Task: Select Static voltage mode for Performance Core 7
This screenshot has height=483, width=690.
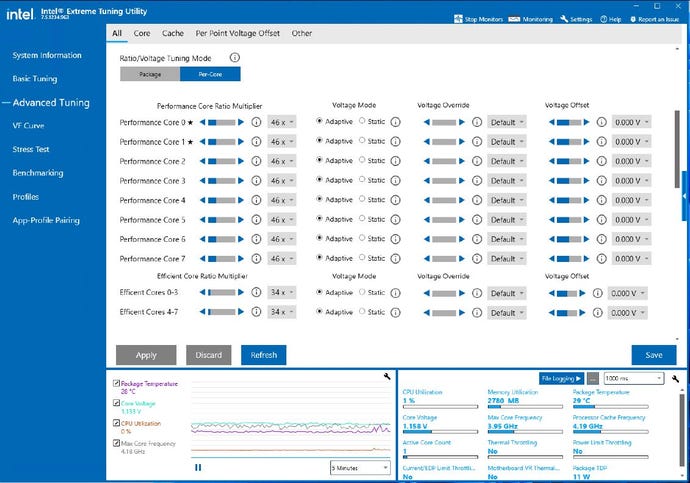Action: tap(362, 258)
